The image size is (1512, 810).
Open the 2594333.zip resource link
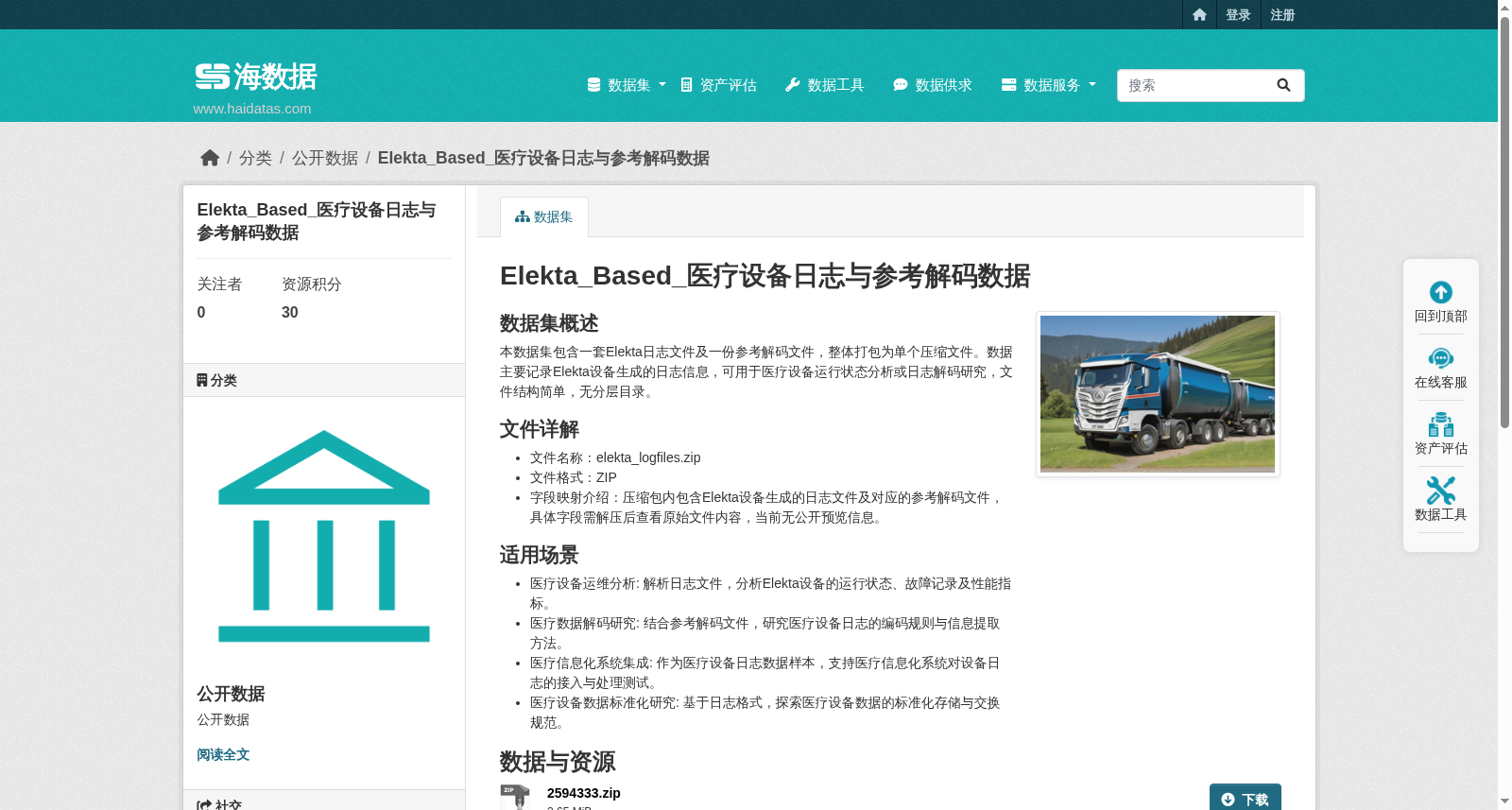(x=584, y=793)
